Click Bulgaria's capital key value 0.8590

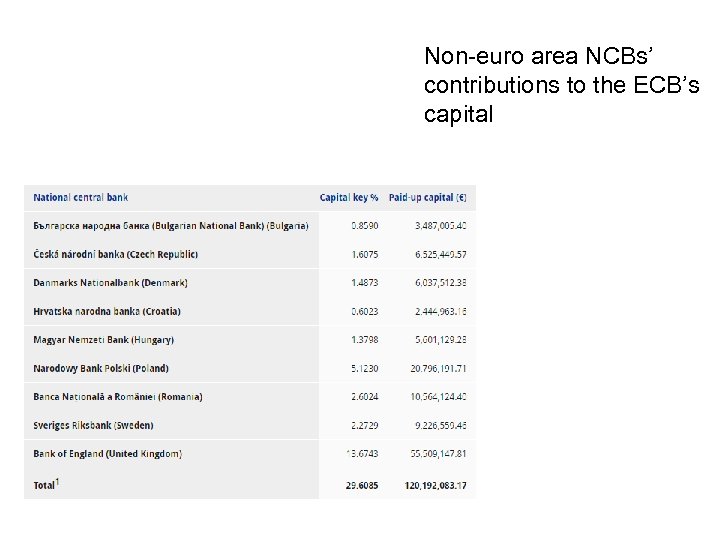(x=365, y=226)
